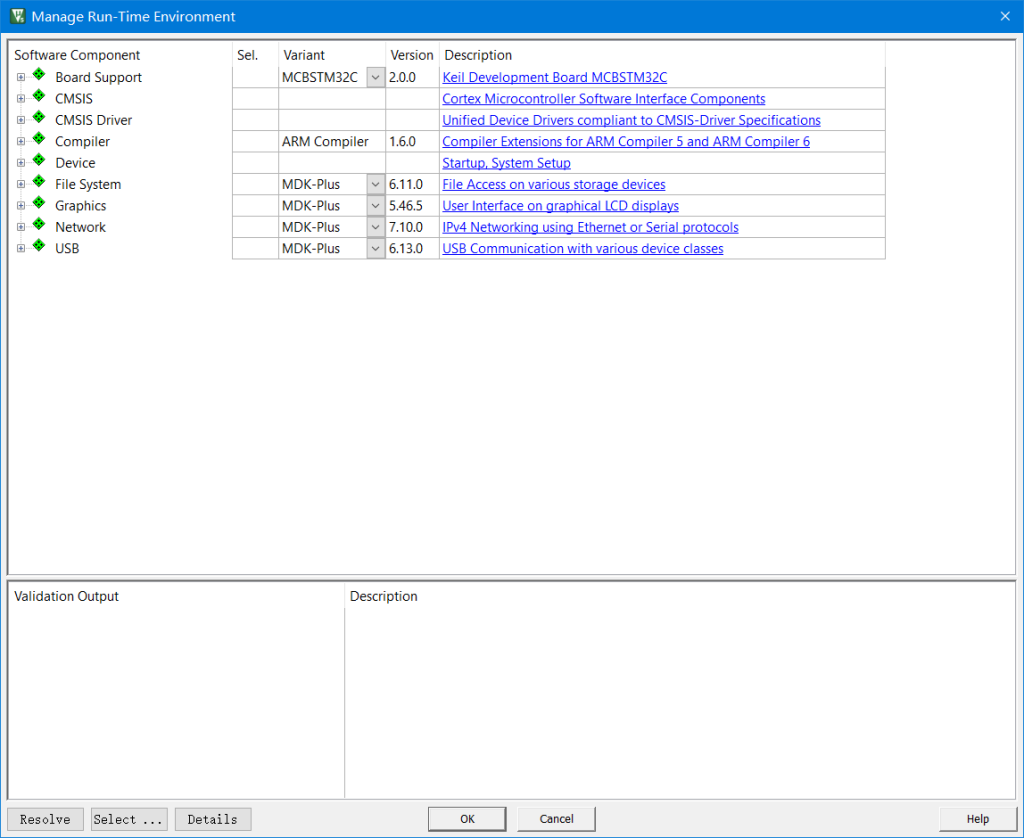Select the Board Support tree label
Viewport: 1024px width, 838px height.
click(x=98, y=77)
